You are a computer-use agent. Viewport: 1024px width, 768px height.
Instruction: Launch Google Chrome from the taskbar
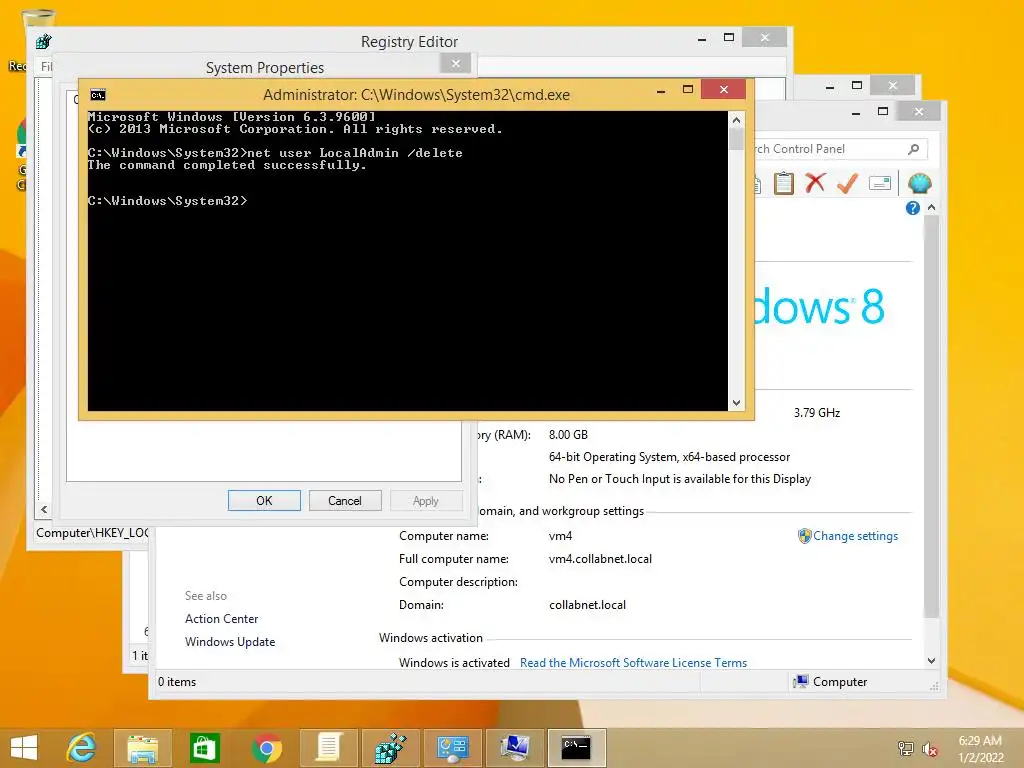(266, 748)
